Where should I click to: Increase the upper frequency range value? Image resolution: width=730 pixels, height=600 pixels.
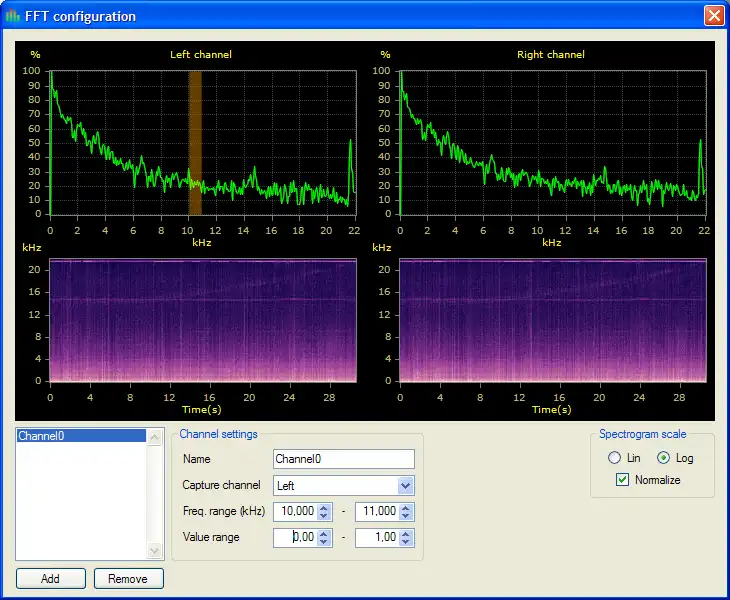[x=405, y=507]
